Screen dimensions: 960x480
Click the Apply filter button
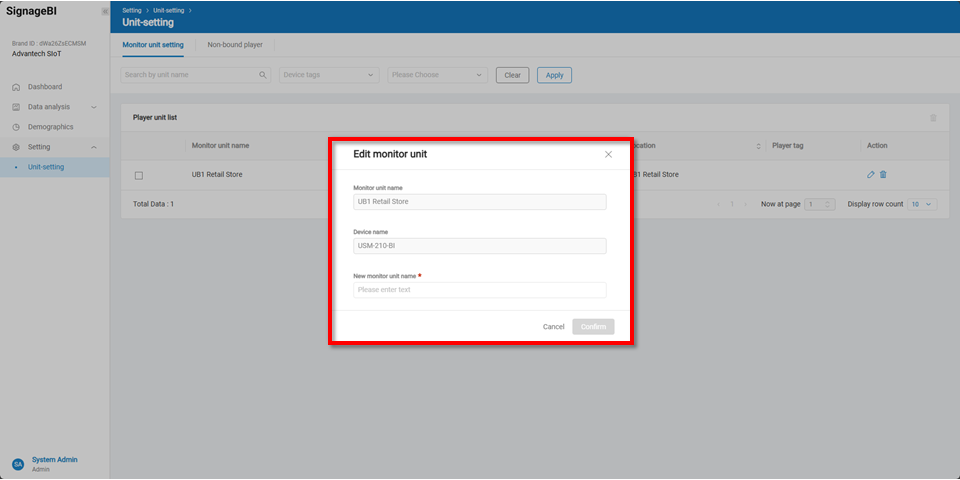(554, 75)
